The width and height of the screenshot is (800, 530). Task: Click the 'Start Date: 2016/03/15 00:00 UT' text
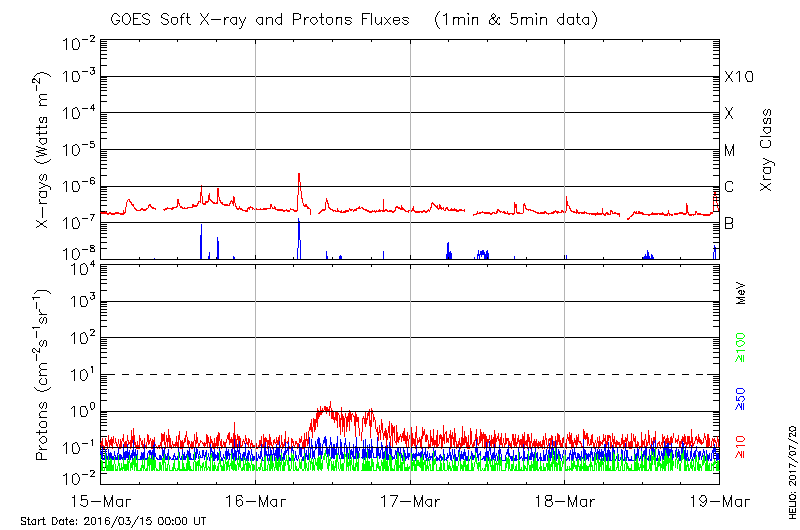113,521
